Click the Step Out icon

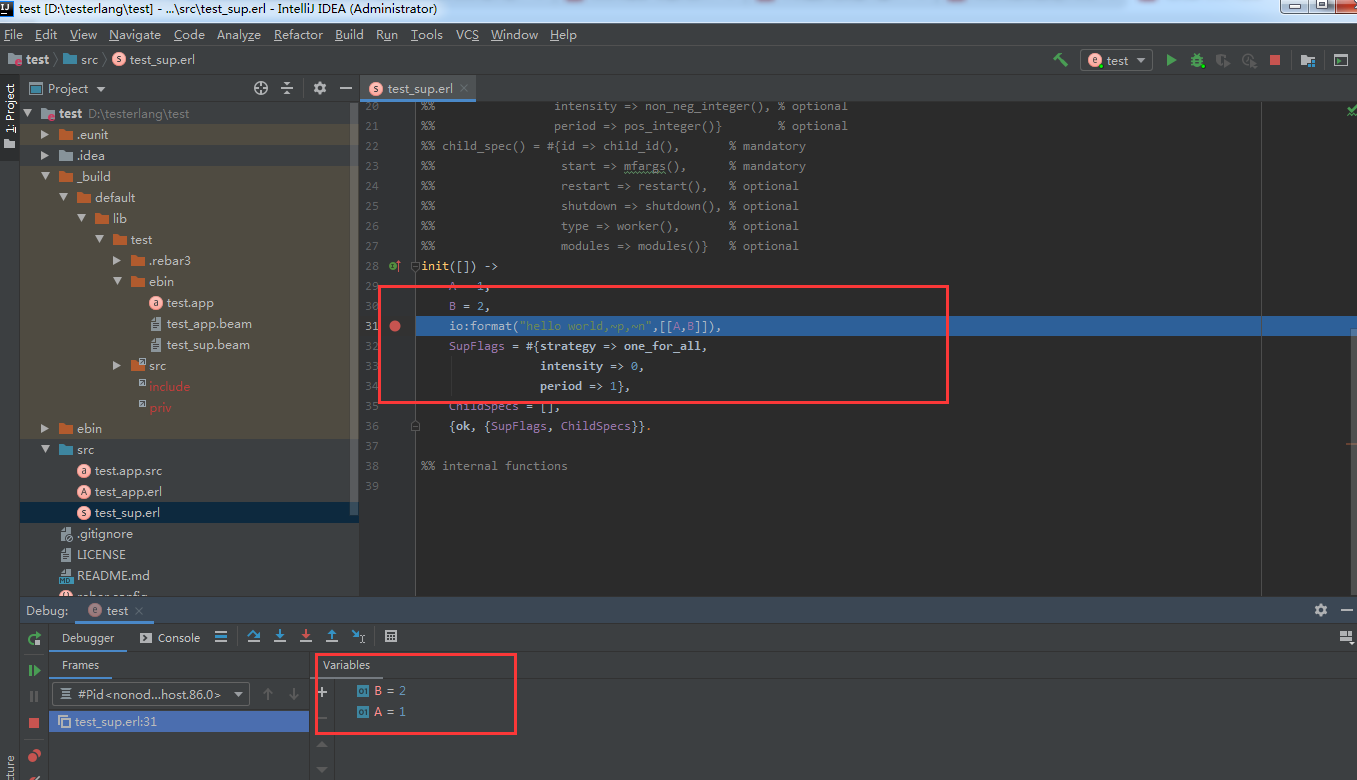pos(332,637)
